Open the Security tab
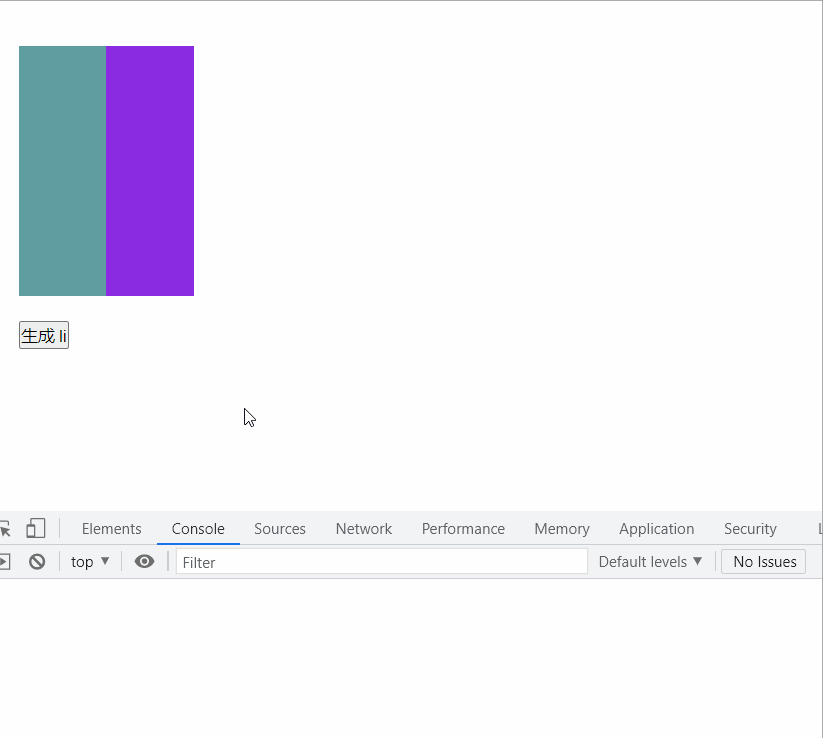Screen dimensions: 823x738 pyautogui.click(x=750, y=529)
